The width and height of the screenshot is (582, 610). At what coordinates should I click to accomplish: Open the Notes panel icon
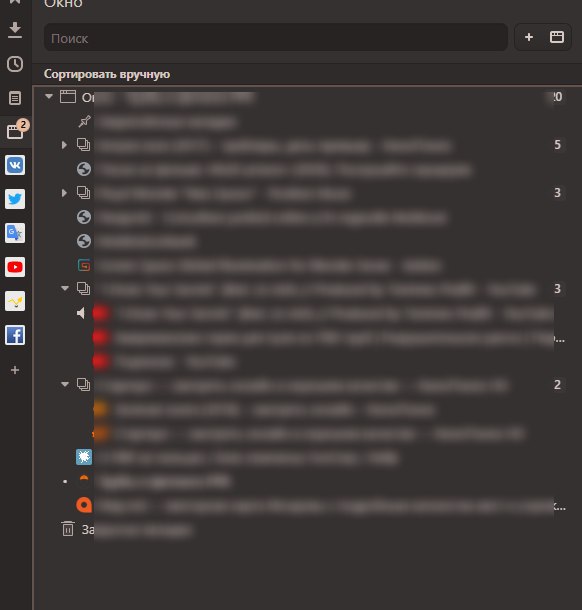tap(15, 98)
